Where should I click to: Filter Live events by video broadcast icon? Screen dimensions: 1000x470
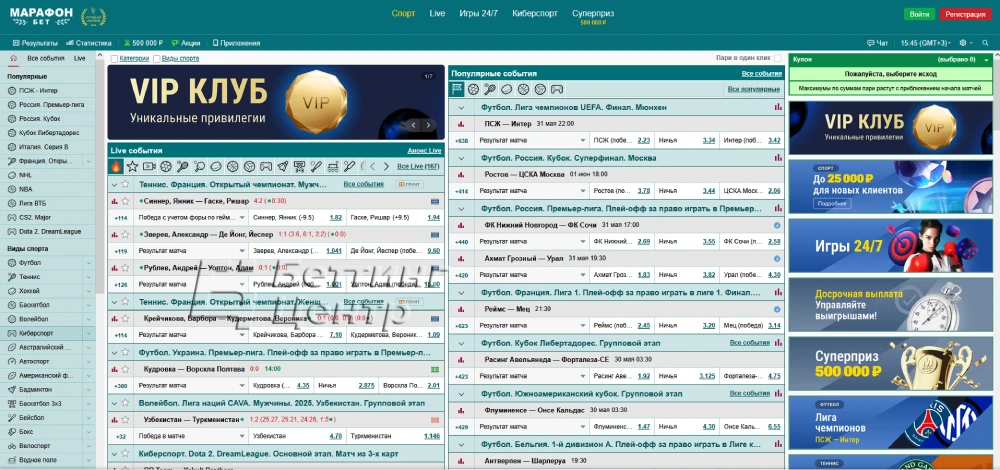149,166
